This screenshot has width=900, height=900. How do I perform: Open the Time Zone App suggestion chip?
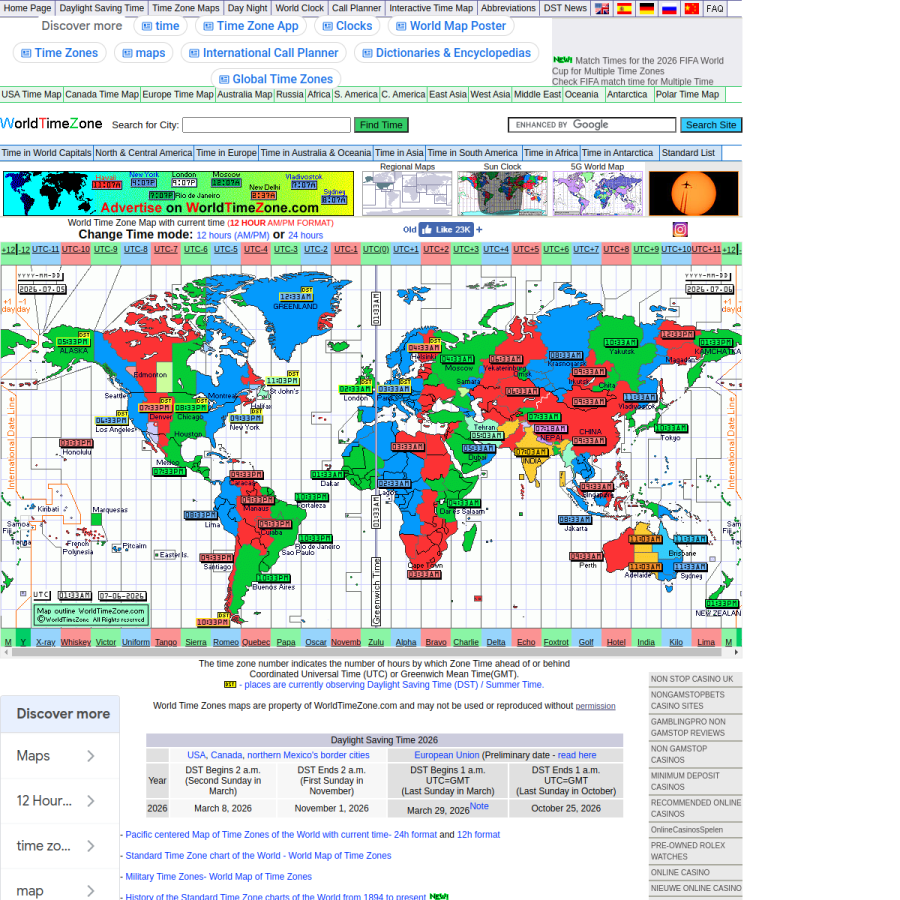pos(251,26)
